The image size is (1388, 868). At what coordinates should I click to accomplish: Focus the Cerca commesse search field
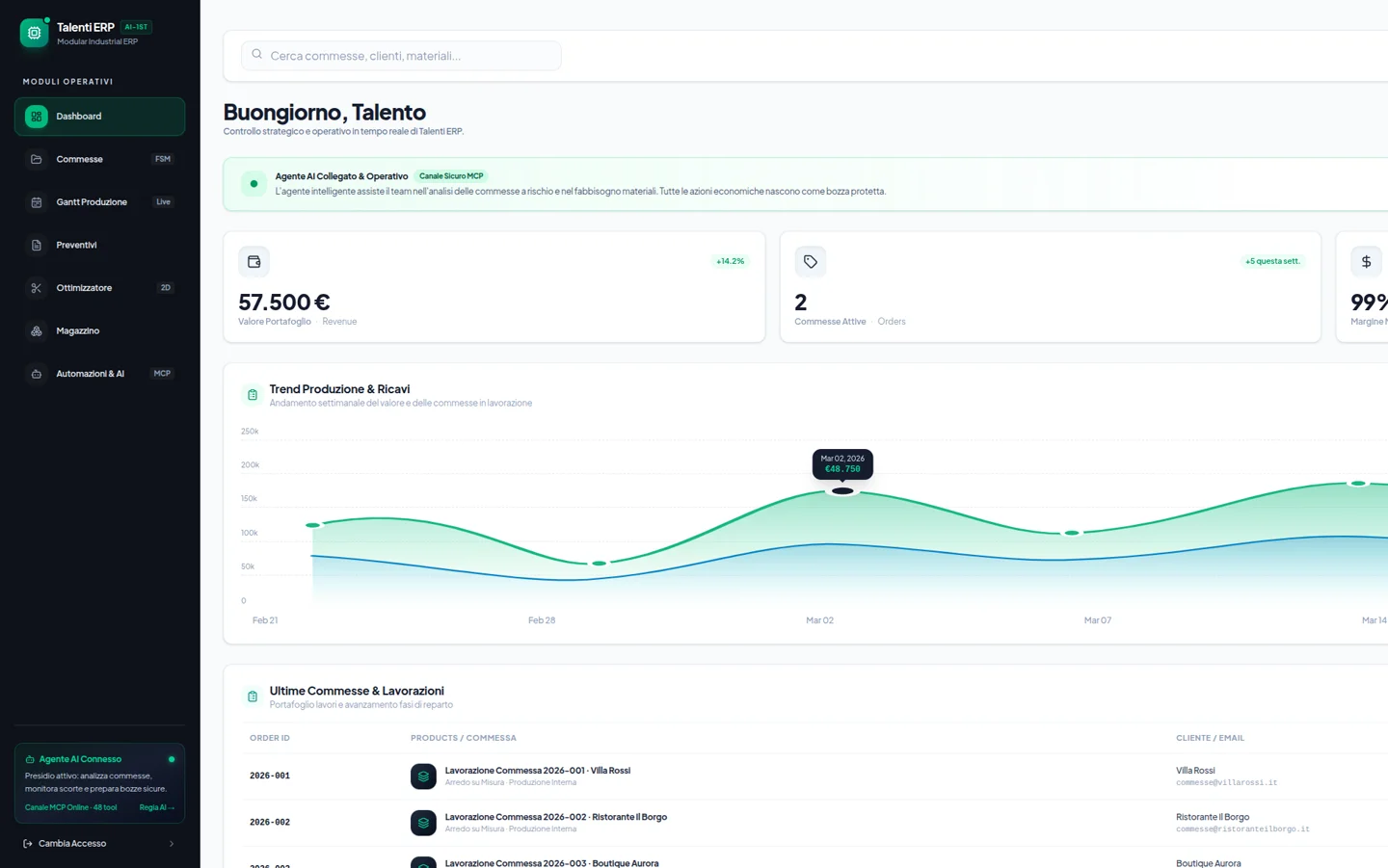[x=401, y=56]
